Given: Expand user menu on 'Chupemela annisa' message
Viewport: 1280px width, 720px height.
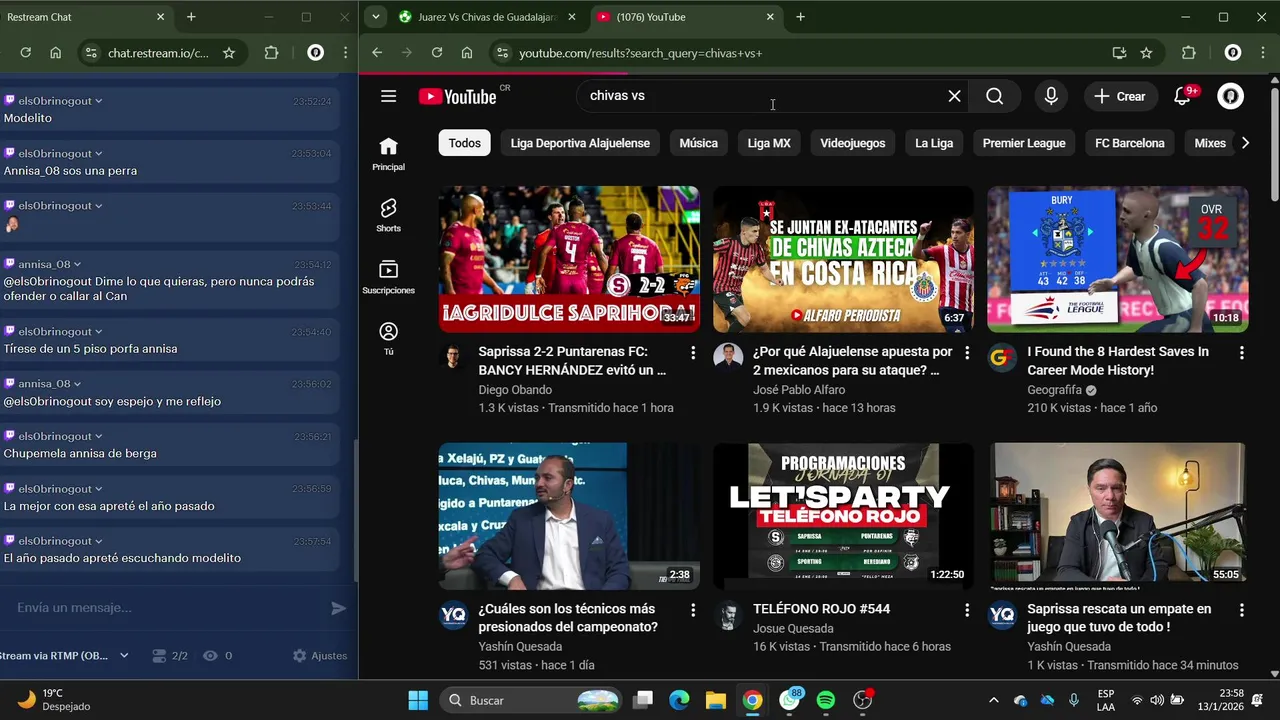Looking at the screenshot, I should 99,436.
